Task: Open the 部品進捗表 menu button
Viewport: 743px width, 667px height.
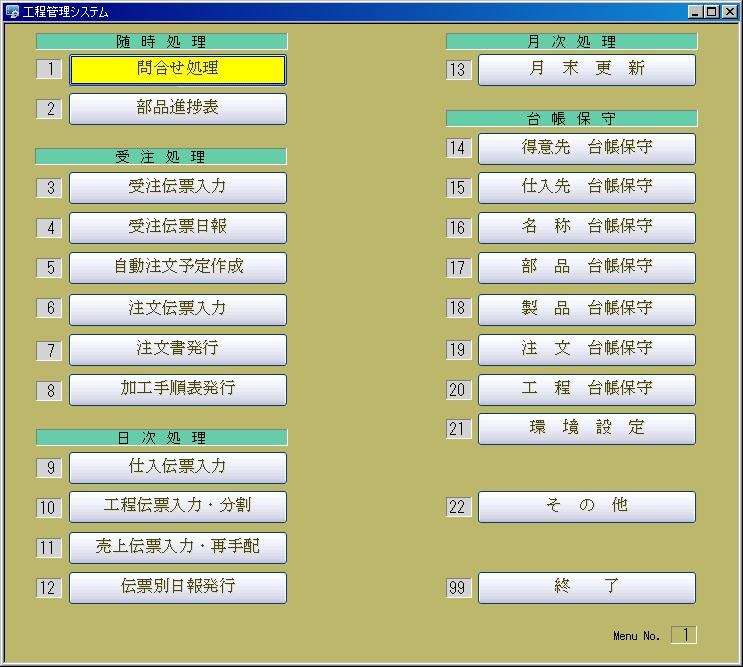Action: [177, 109]
